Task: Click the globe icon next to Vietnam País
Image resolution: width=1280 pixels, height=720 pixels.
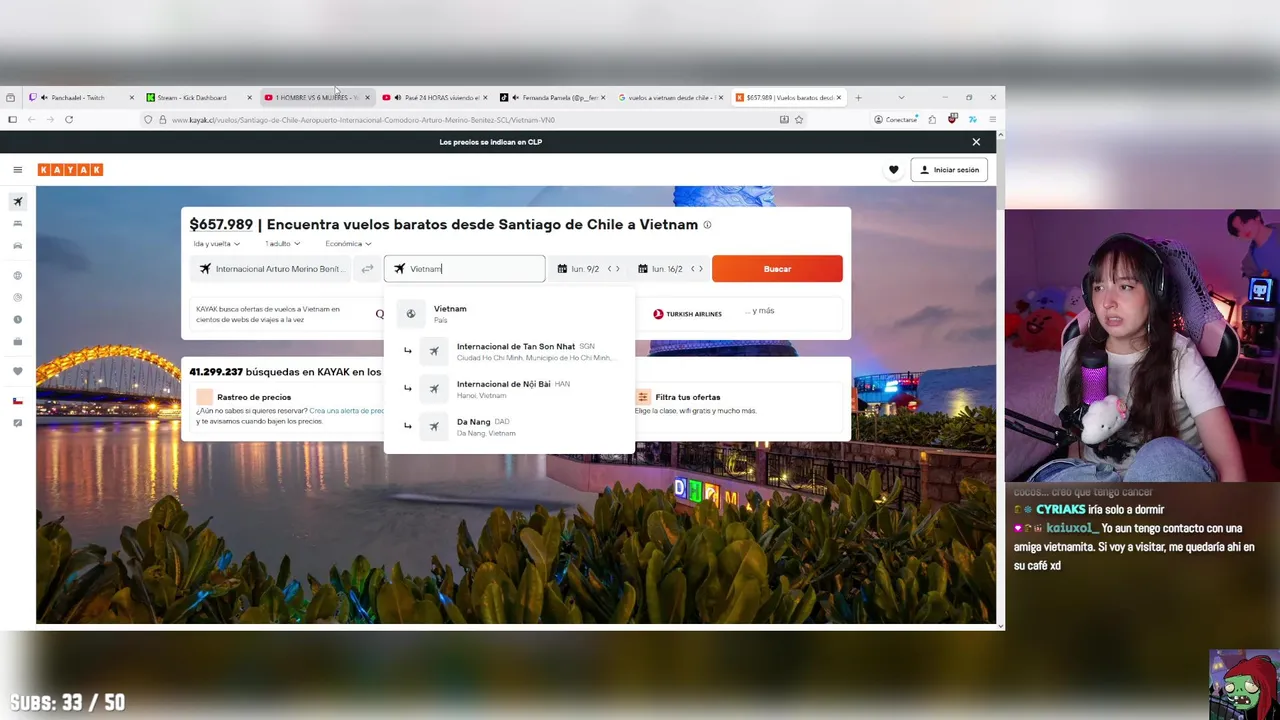Action: click(411, 314)
